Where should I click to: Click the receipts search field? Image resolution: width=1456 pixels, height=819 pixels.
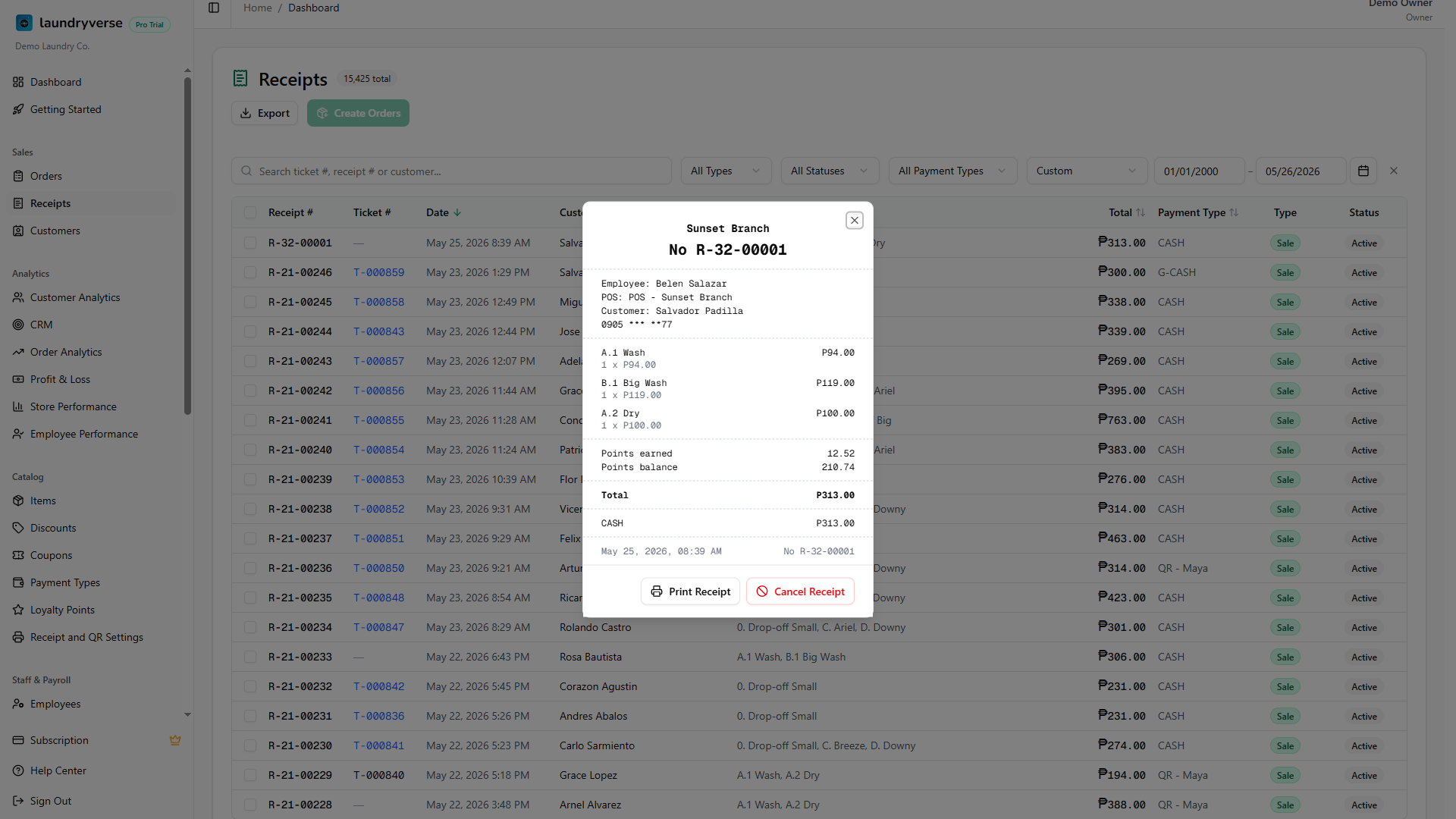point(451,171)
